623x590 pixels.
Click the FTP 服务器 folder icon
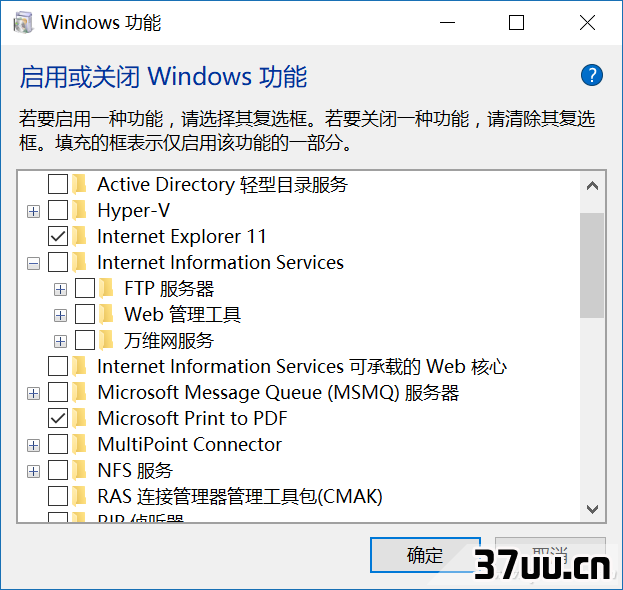tap(106, 288)
